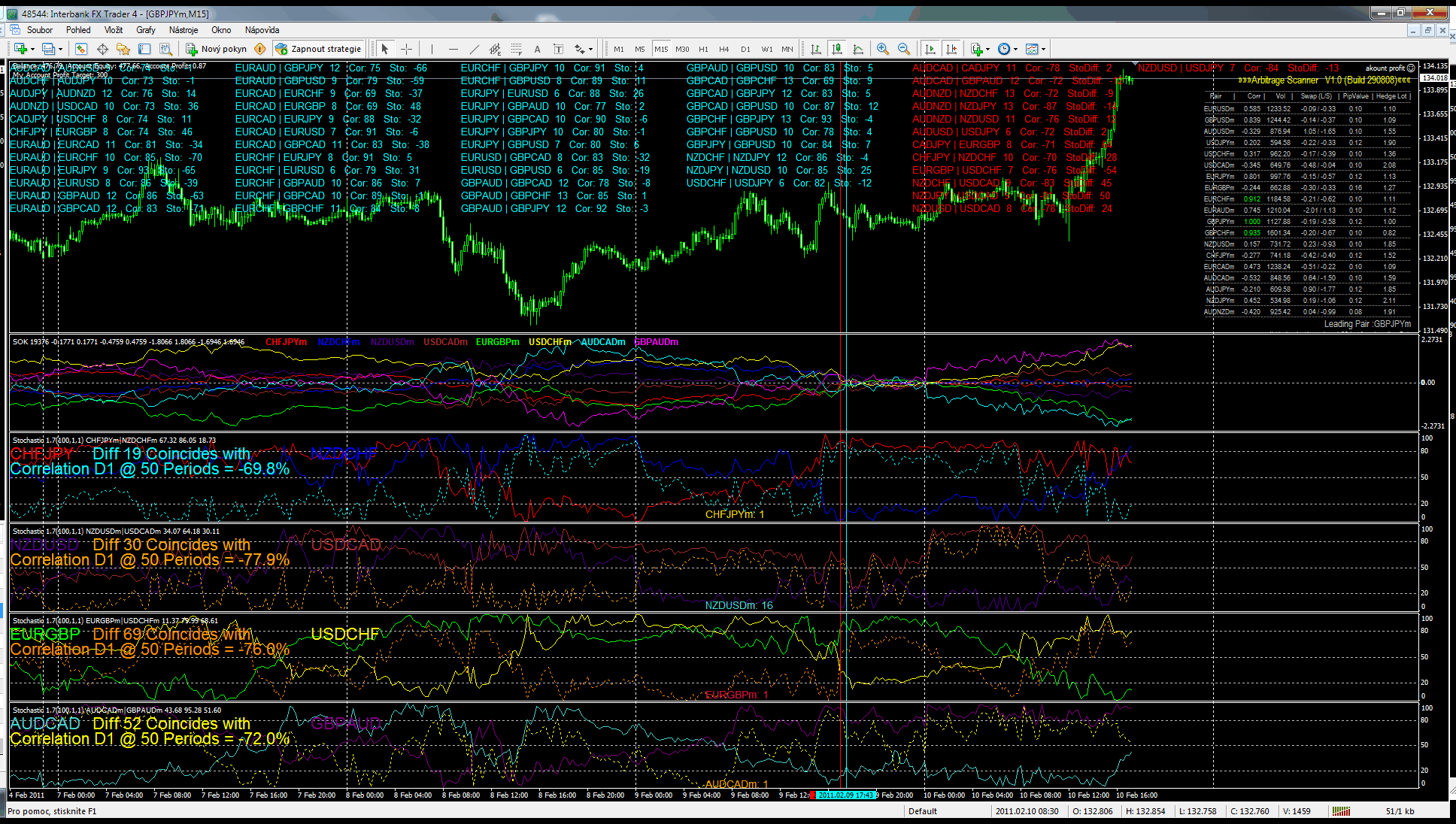Click the zoom out magnifier icon

pos(904,49)
